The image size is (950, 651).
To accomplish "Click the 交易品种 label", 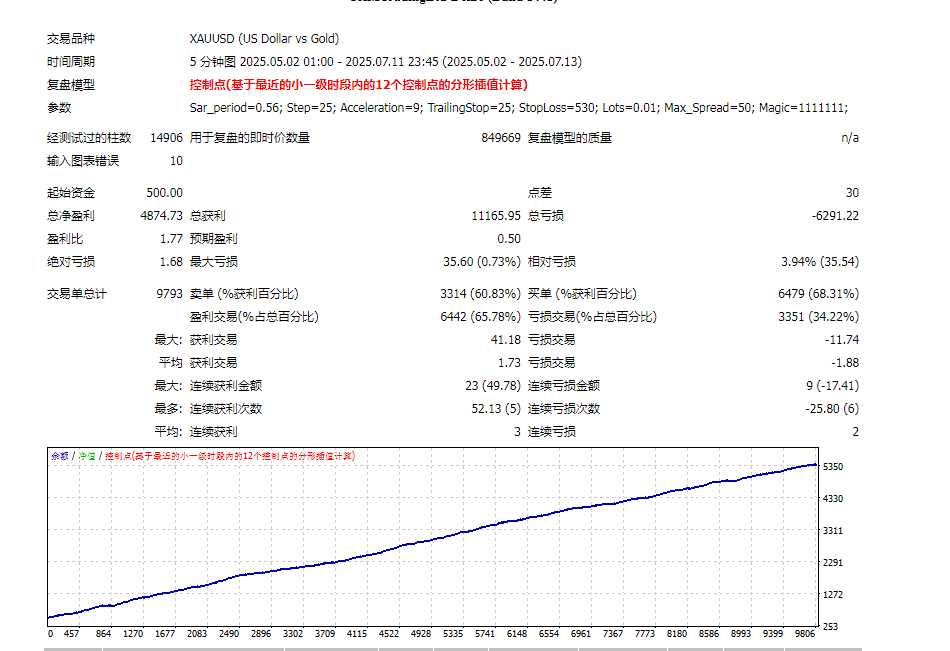I will coord(71,39).
